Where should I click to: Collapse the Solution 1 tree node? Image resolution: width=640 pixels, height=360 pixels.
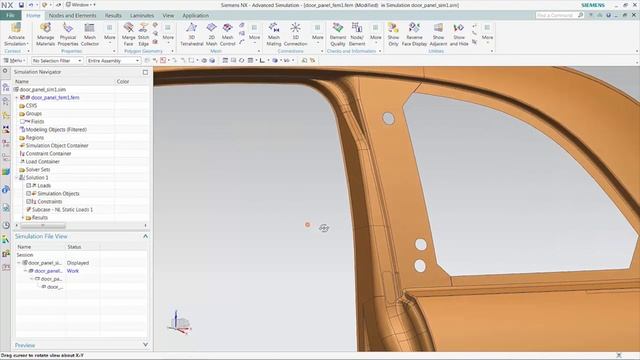(17, 178)
